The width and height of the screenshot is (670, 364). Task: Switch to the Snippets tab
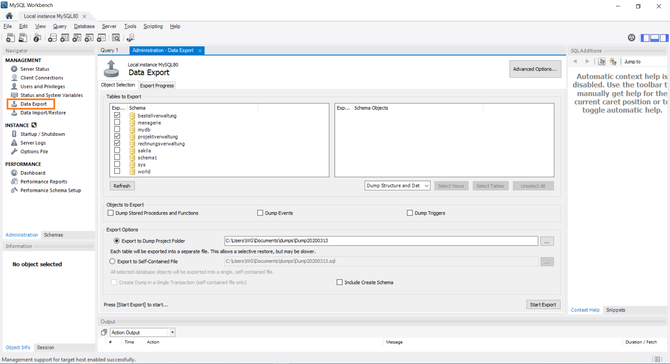coord(615,310)
